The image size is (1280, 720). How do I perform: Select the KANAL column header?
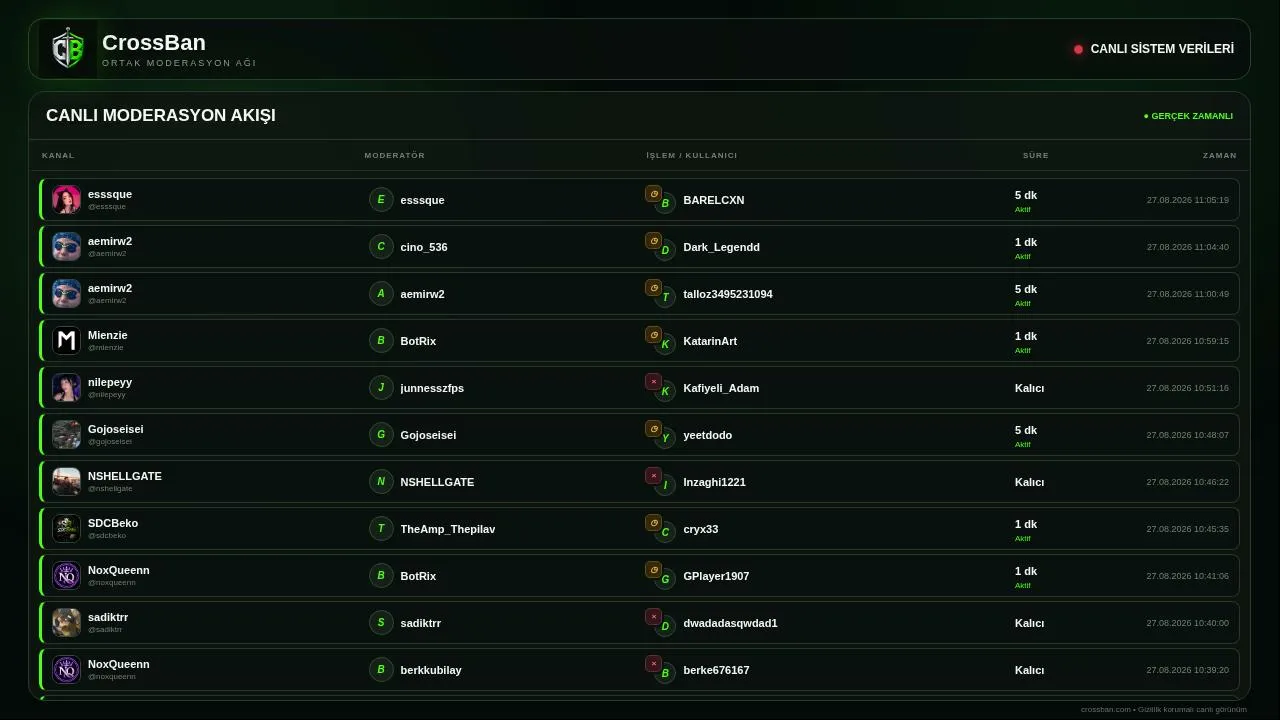click(58, 155)
